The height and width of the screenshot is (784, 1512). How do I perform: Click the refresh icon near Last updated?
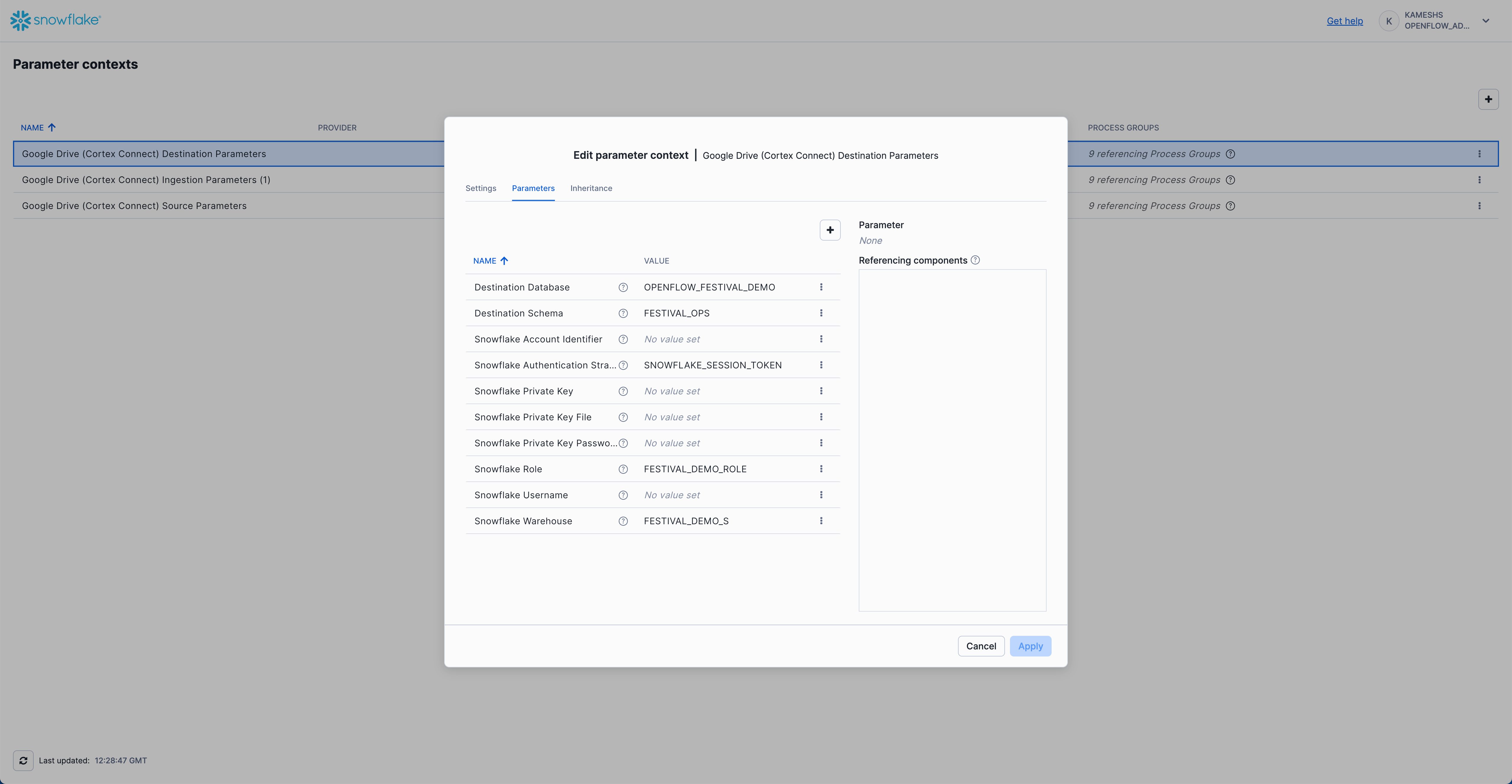[x=24, y=760]
